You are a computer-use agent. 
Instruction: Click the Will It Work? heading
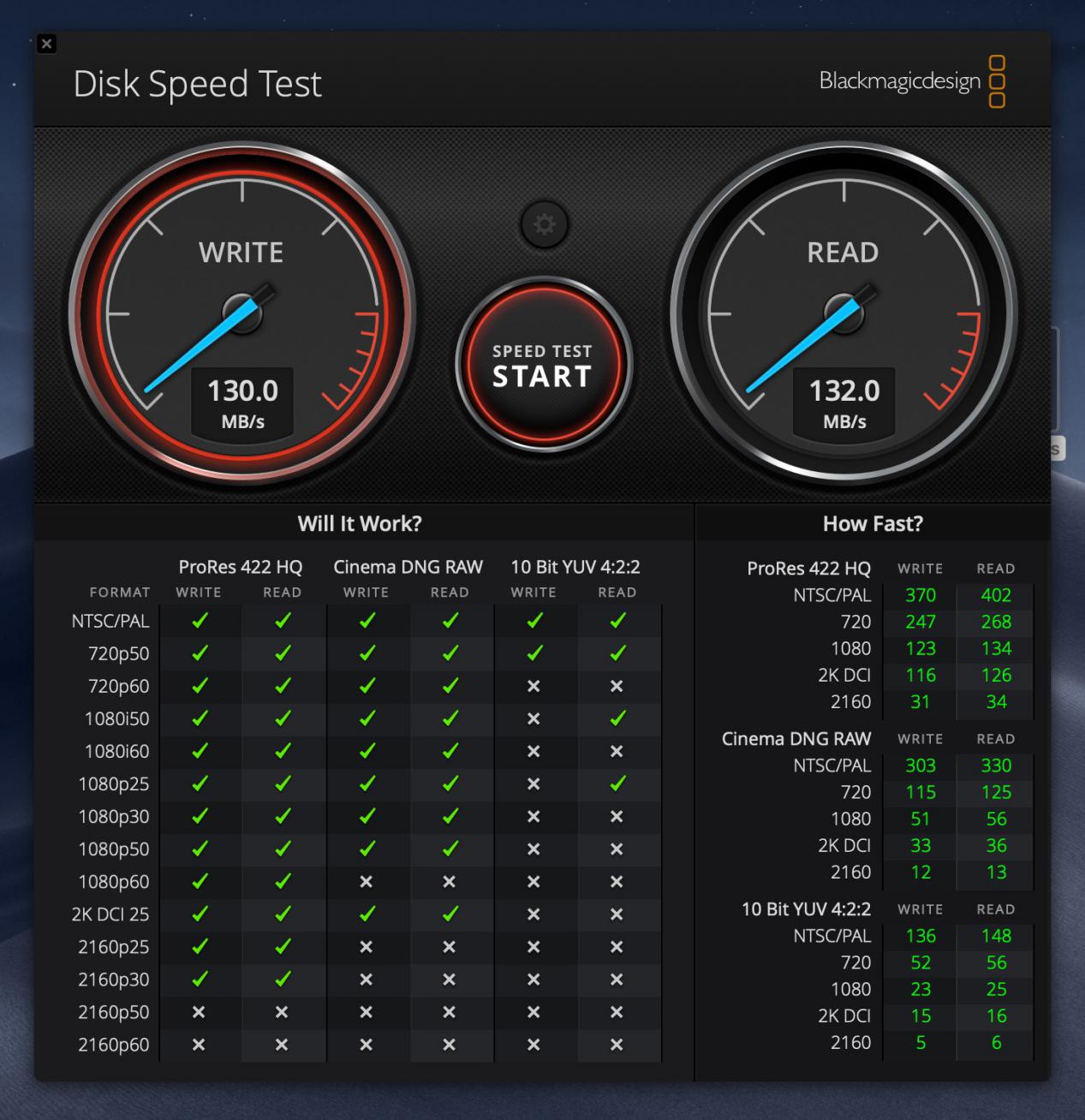360,524
